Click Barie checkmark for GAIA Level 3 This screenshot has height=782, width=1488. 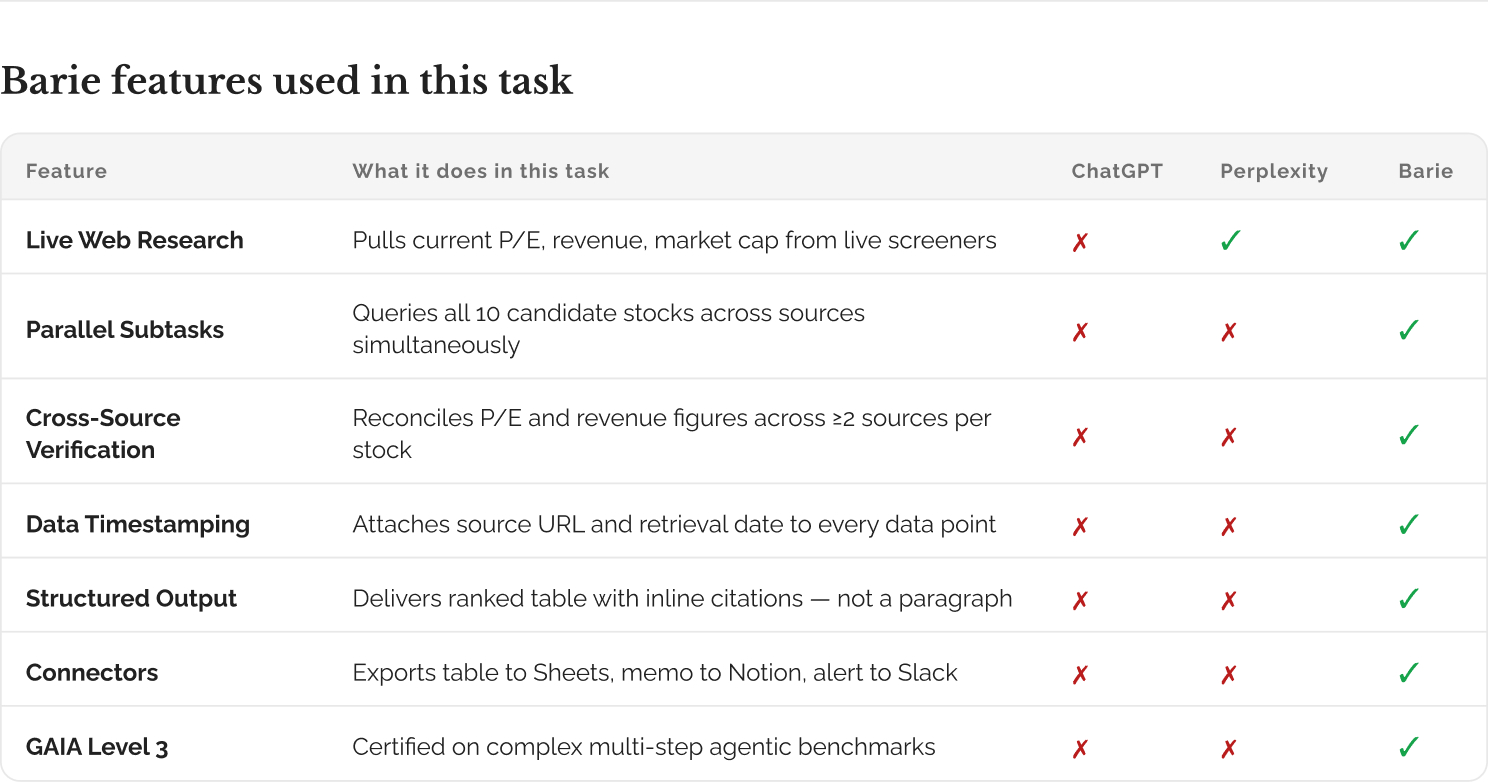pos(1409,747)
